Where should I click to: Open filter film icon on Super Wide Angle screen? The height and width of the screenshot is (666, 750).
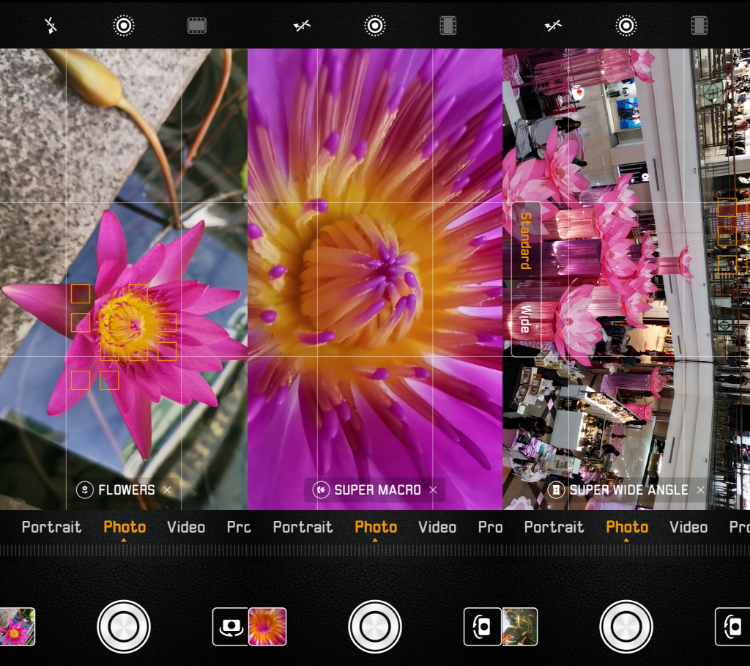(699, 25)
